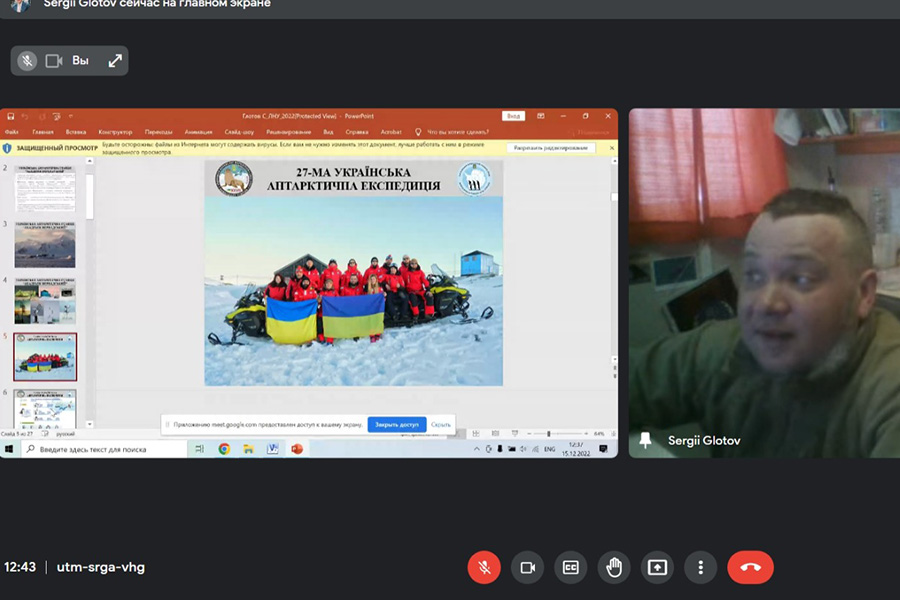Select slide 4 thumbnail
The height and width of the screenshot is (600, 900).
pos(45,301)
